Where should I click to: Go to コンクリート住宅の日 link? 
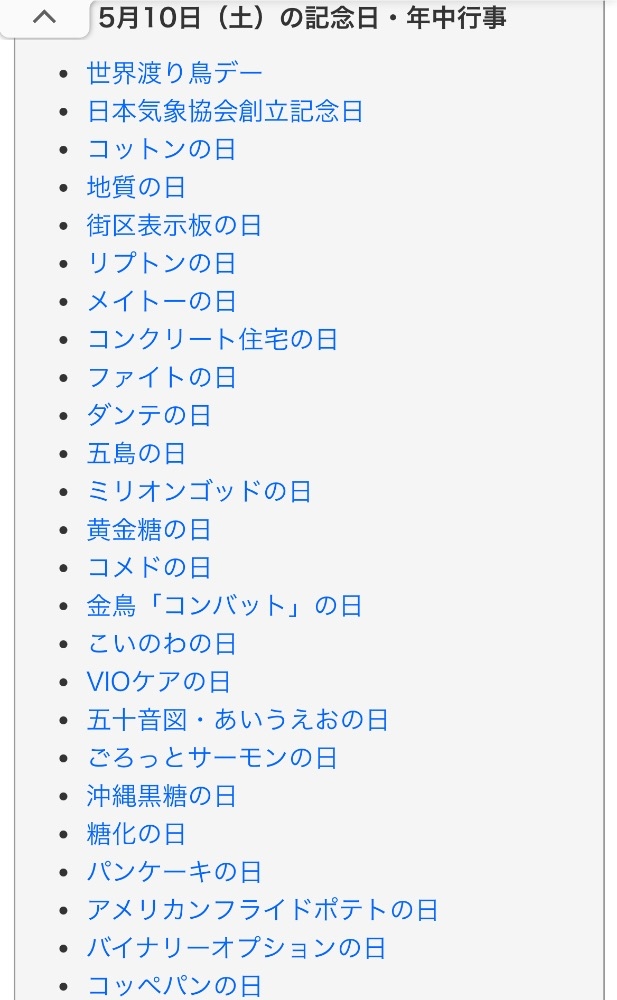pos(212,339)
